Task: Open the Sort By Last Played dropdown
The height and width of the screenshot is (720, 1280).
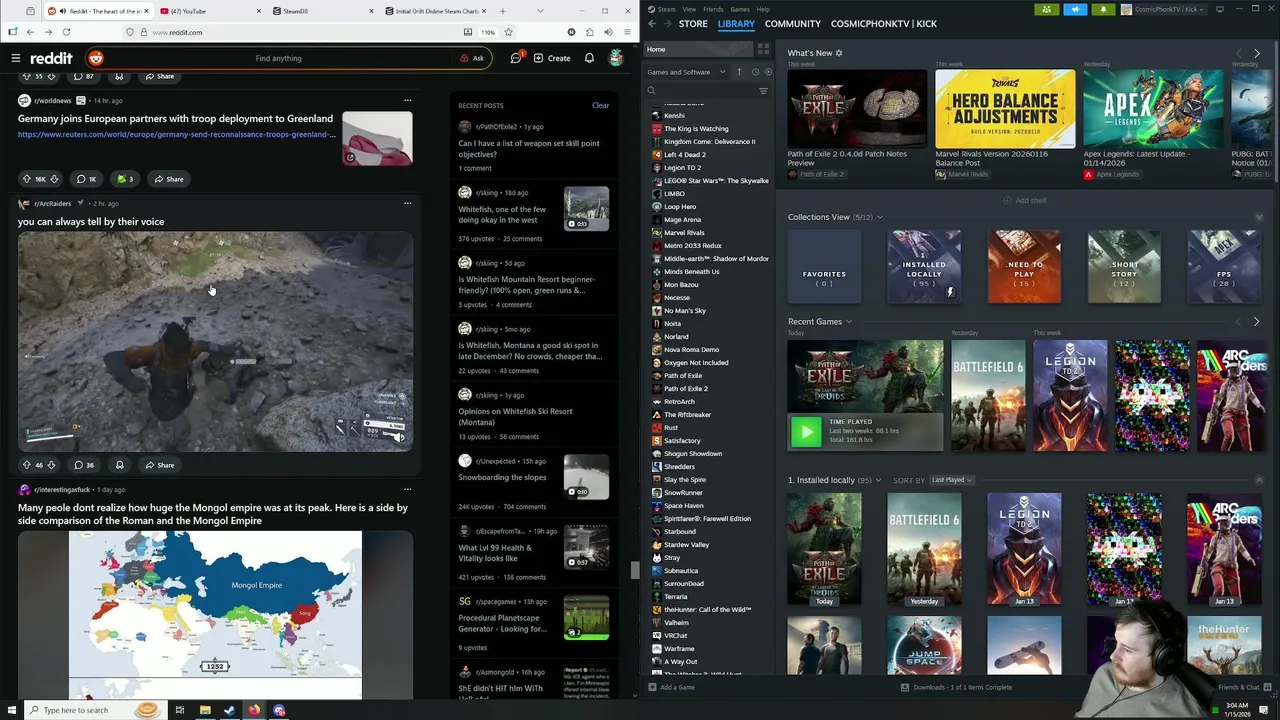Action: coord(952,480)
